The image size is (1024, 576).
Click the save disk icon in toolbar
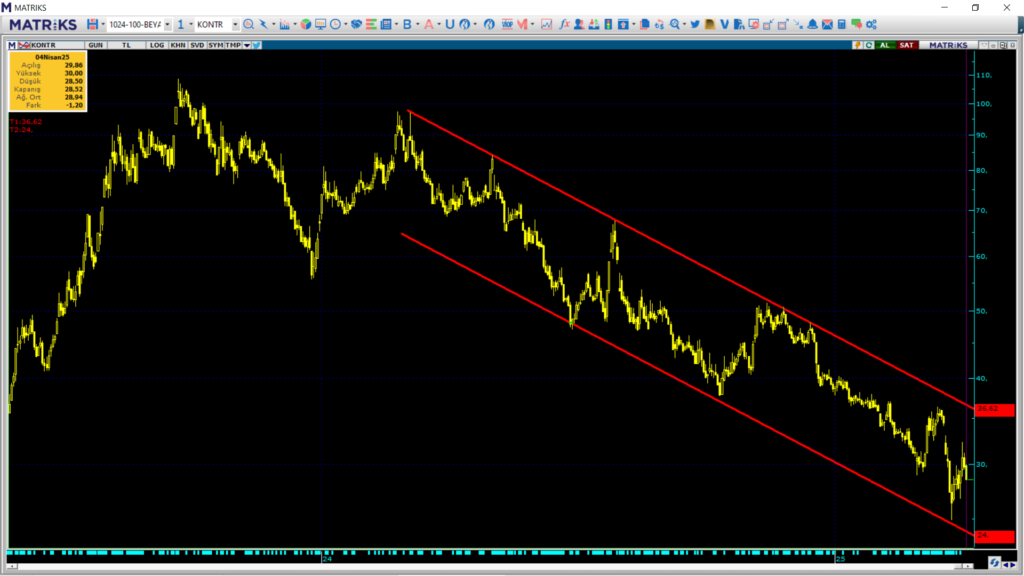tap(92, 24)
